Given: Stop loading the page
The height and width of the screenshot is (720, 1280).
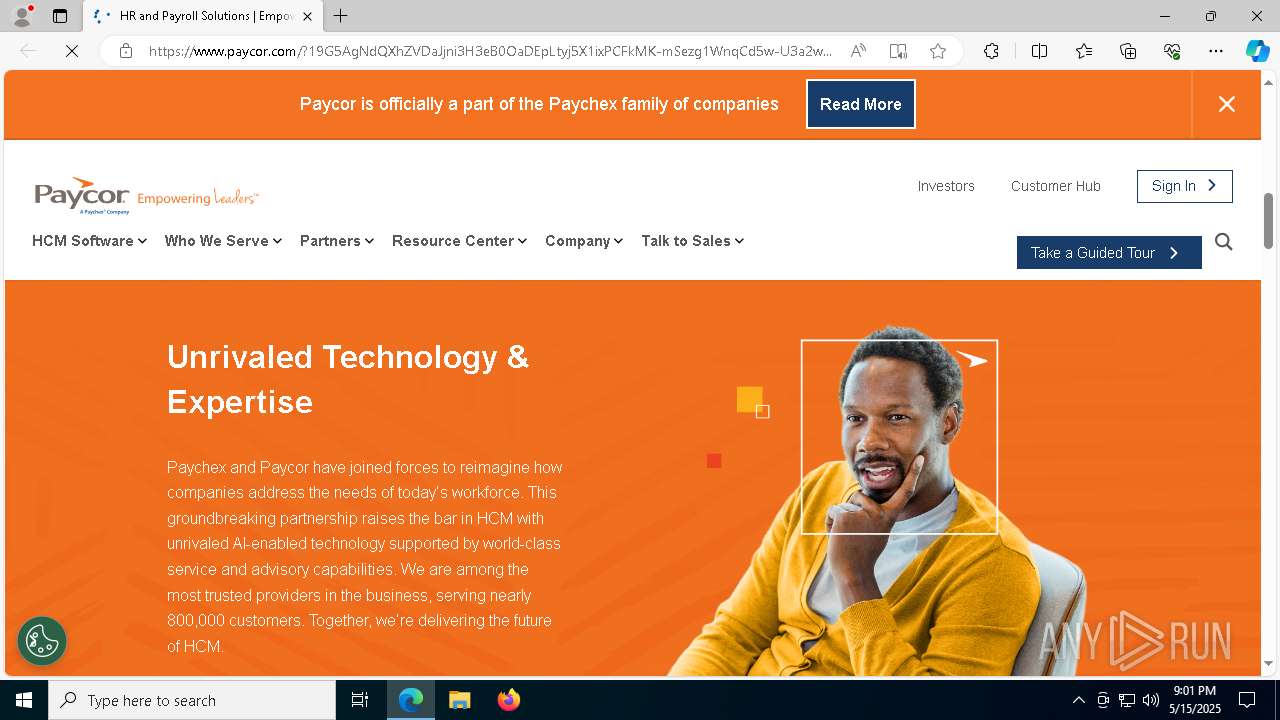Looking at the screenshot, I should point(72,51).
